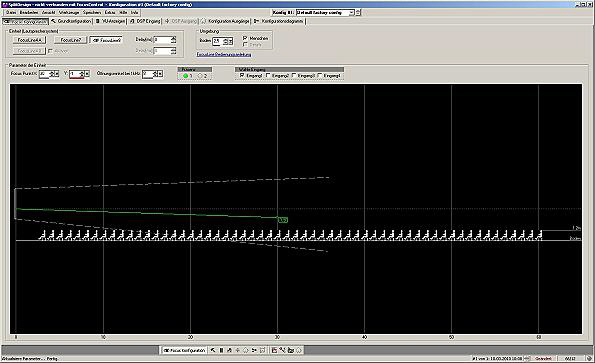595x363 pixels.
Task: Click application icon in title bar
Action: [x=4, y=4]
